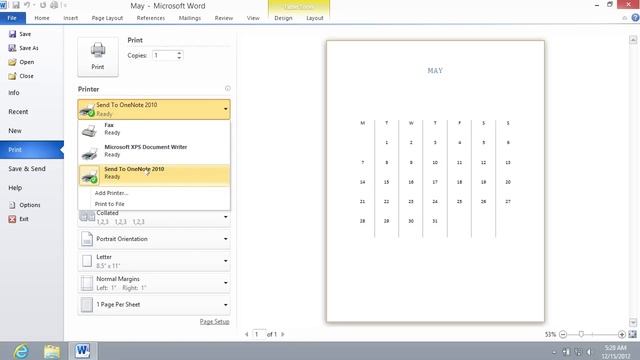Open the Mailings tab

pos(190,18)
